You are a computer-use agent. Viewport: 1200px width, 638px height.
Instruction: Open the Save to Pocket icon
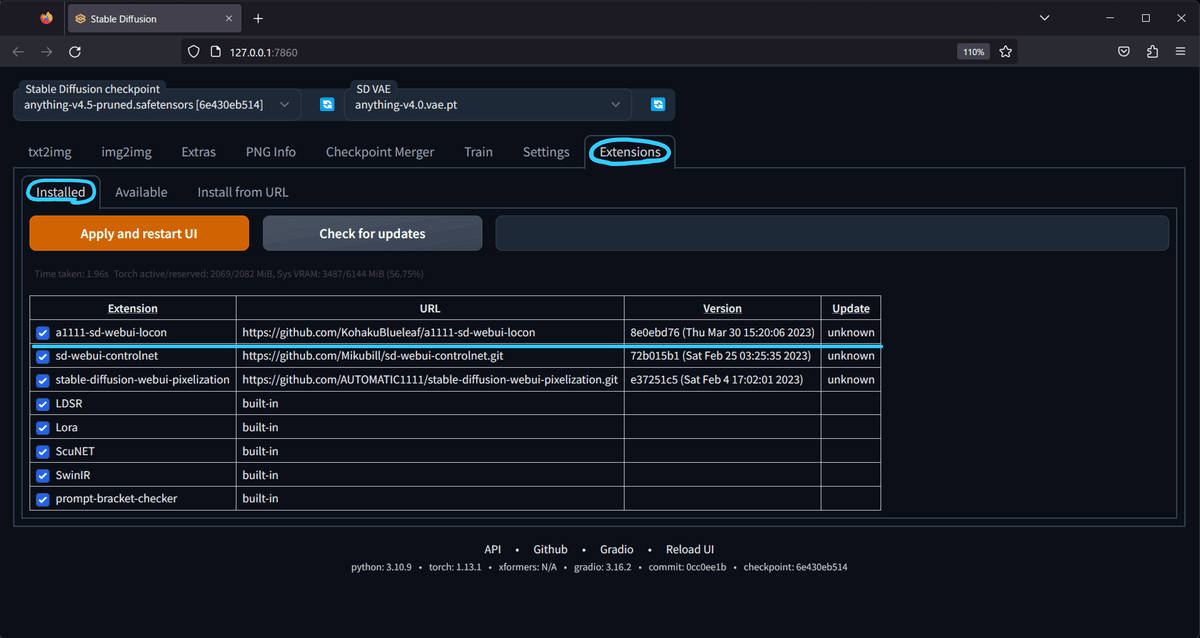pos(1123,51)
